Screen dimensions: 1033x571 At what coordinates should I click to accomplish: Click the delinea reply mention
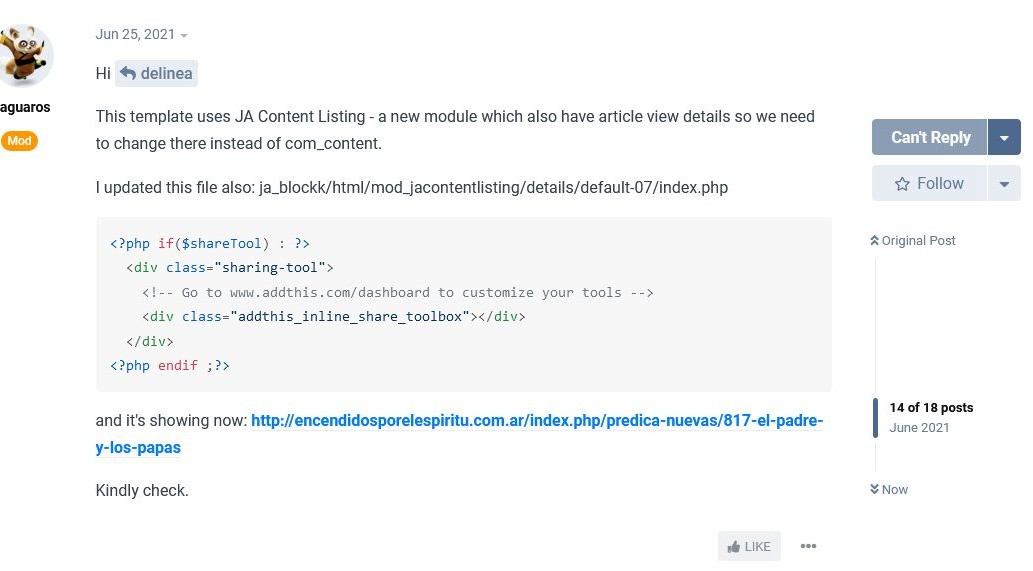pyautogui.click(x=165, y=73)
